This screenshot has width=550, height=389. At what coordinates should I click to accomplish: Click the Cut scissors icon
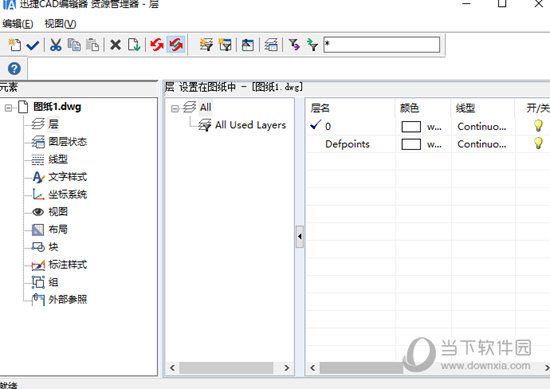click(55, 45)
